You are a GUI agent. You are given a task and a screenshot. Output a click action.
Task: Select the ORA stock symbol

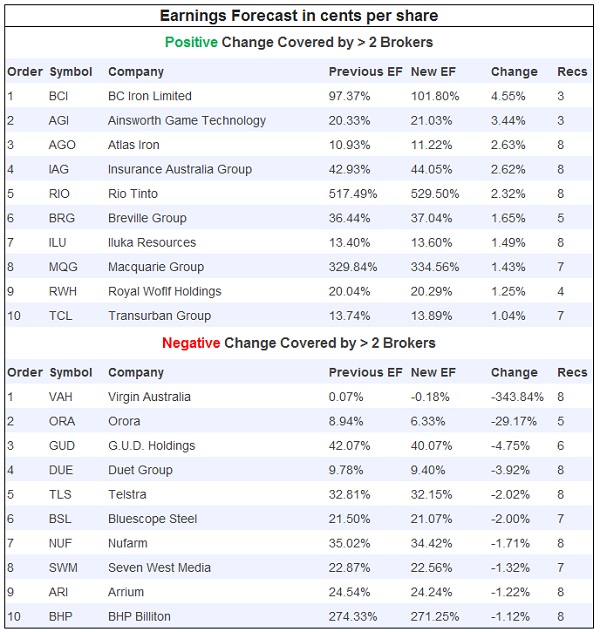pyautogui.click(x=61, y=421)
